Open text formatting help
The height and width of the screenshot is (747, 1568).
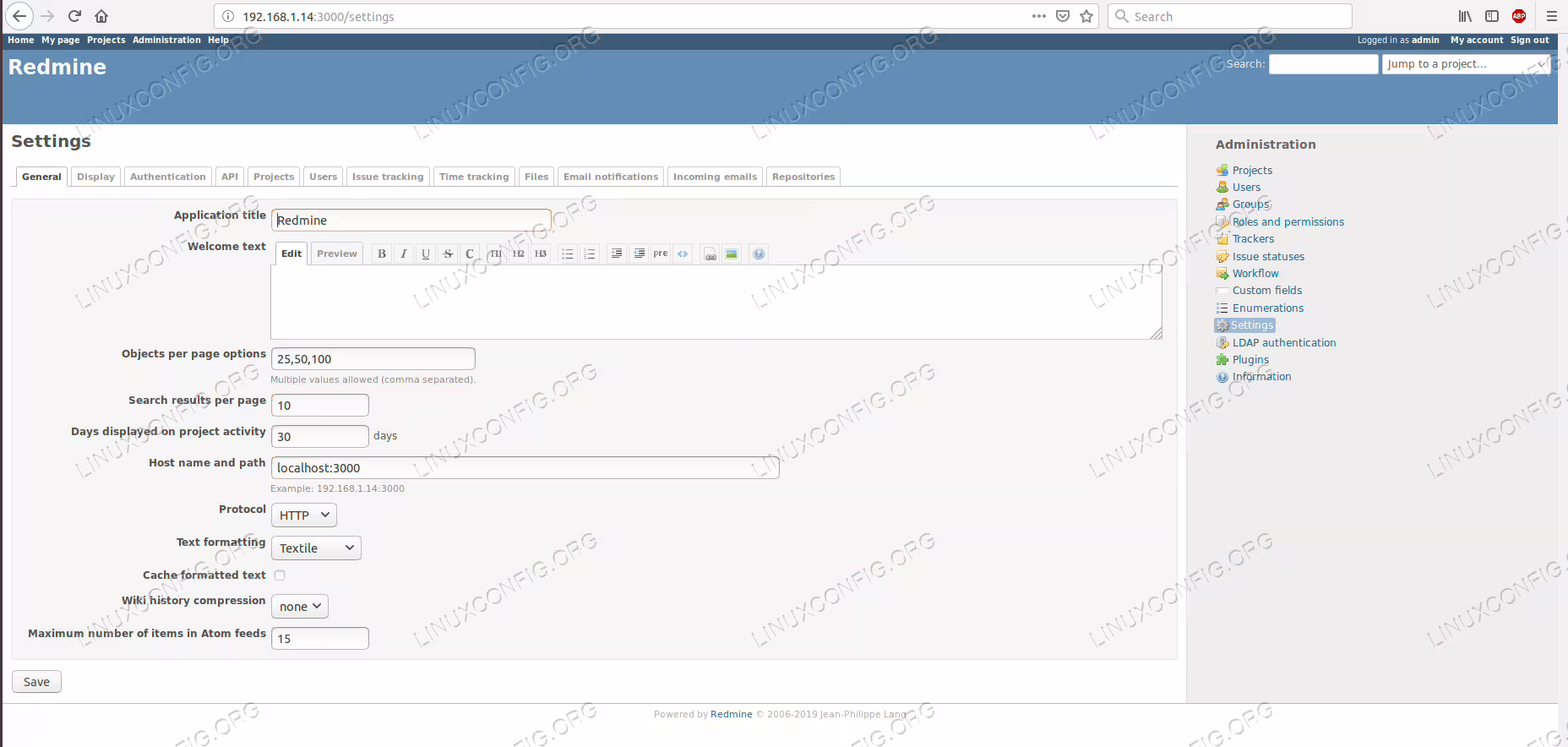click(x=759, y=254)
